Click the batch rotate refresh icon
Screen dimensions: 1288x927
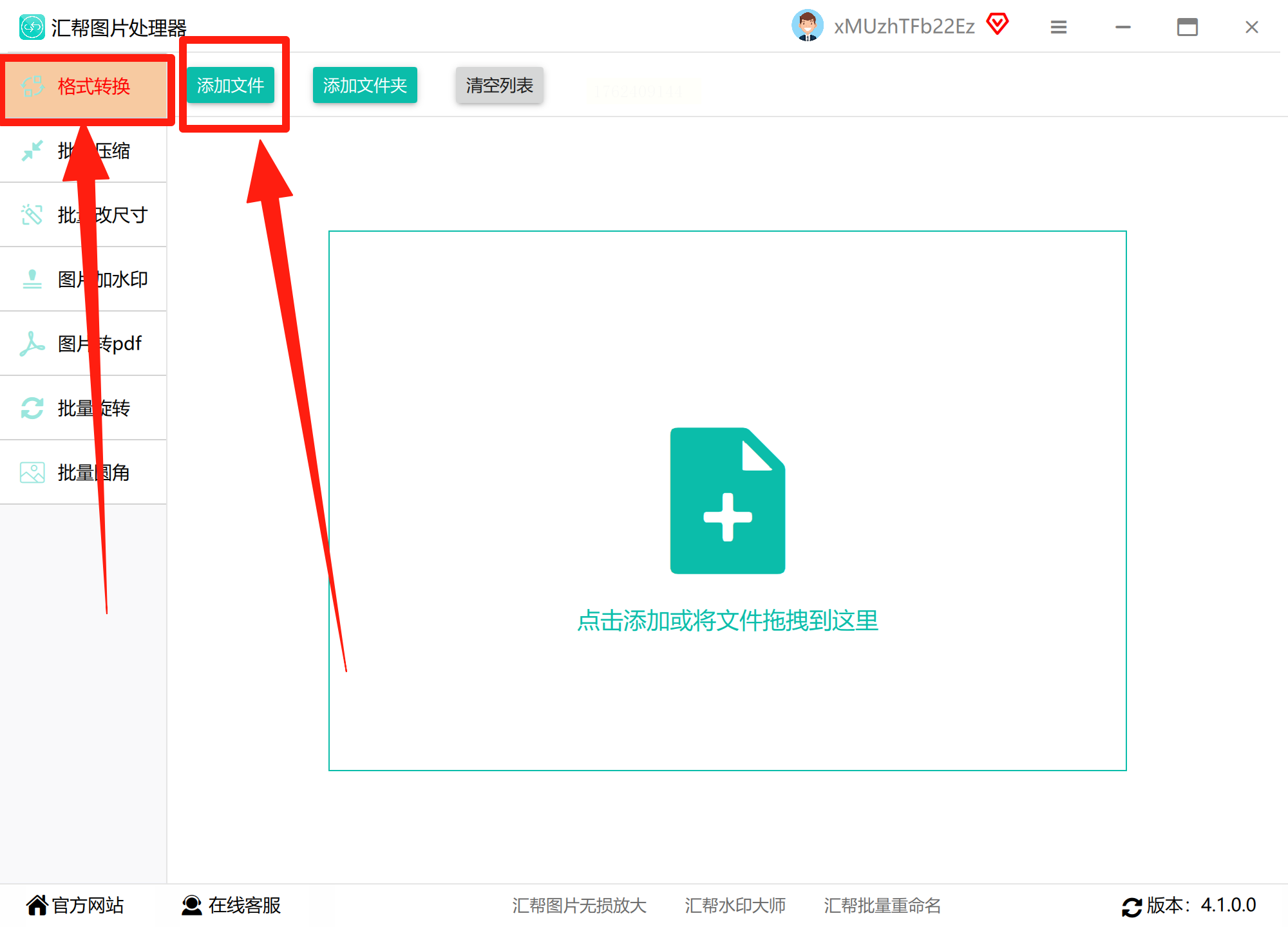coord(32,408)
